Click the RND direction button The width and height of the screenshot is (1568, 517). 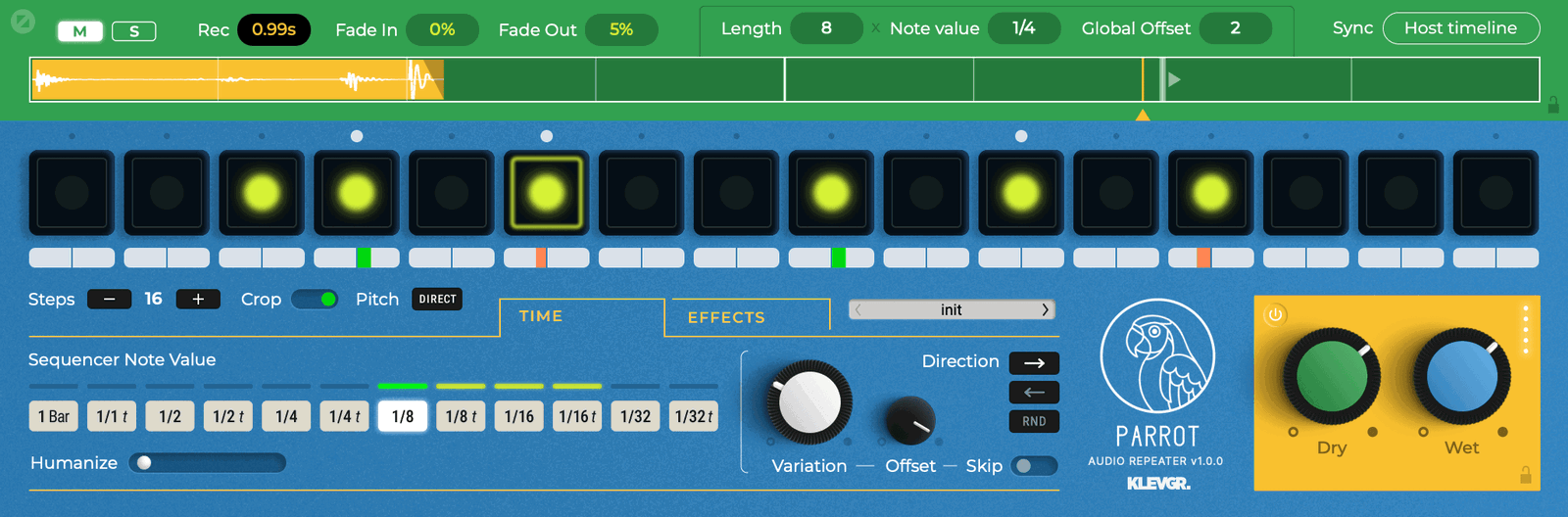[1034, 422]
